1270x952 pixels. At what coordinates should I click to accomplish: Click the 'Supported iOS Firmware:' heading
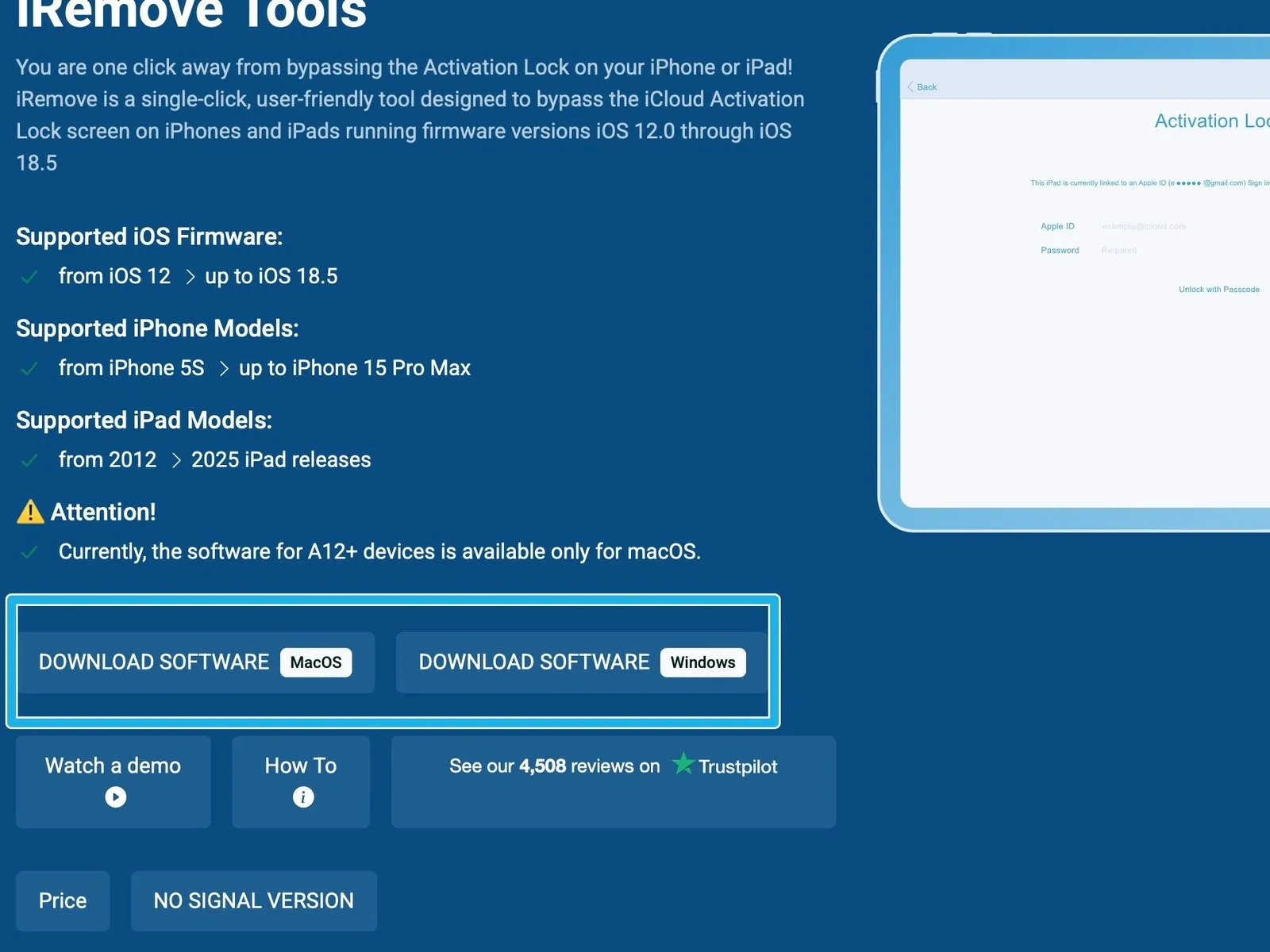149,236
